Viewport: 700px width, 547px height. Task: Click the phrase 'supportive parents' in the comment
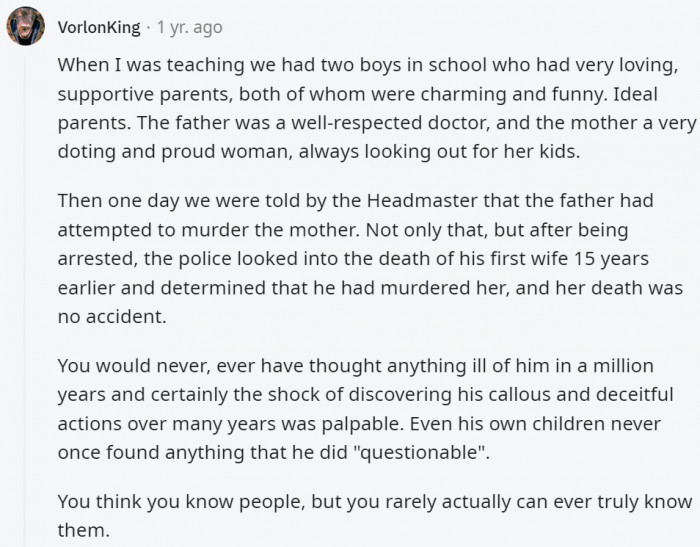coord(145,95)
